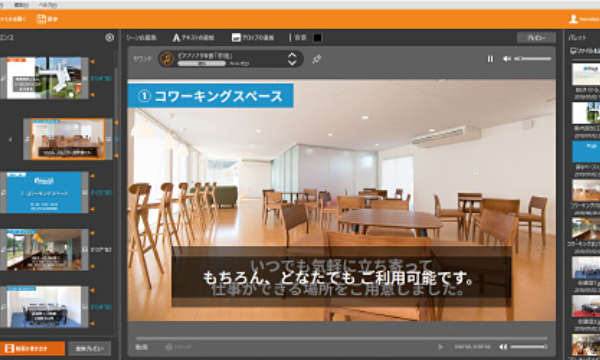Screen dimensions: 600x360
Task: Click the grey button beside export
Action: tap(90, 349)
